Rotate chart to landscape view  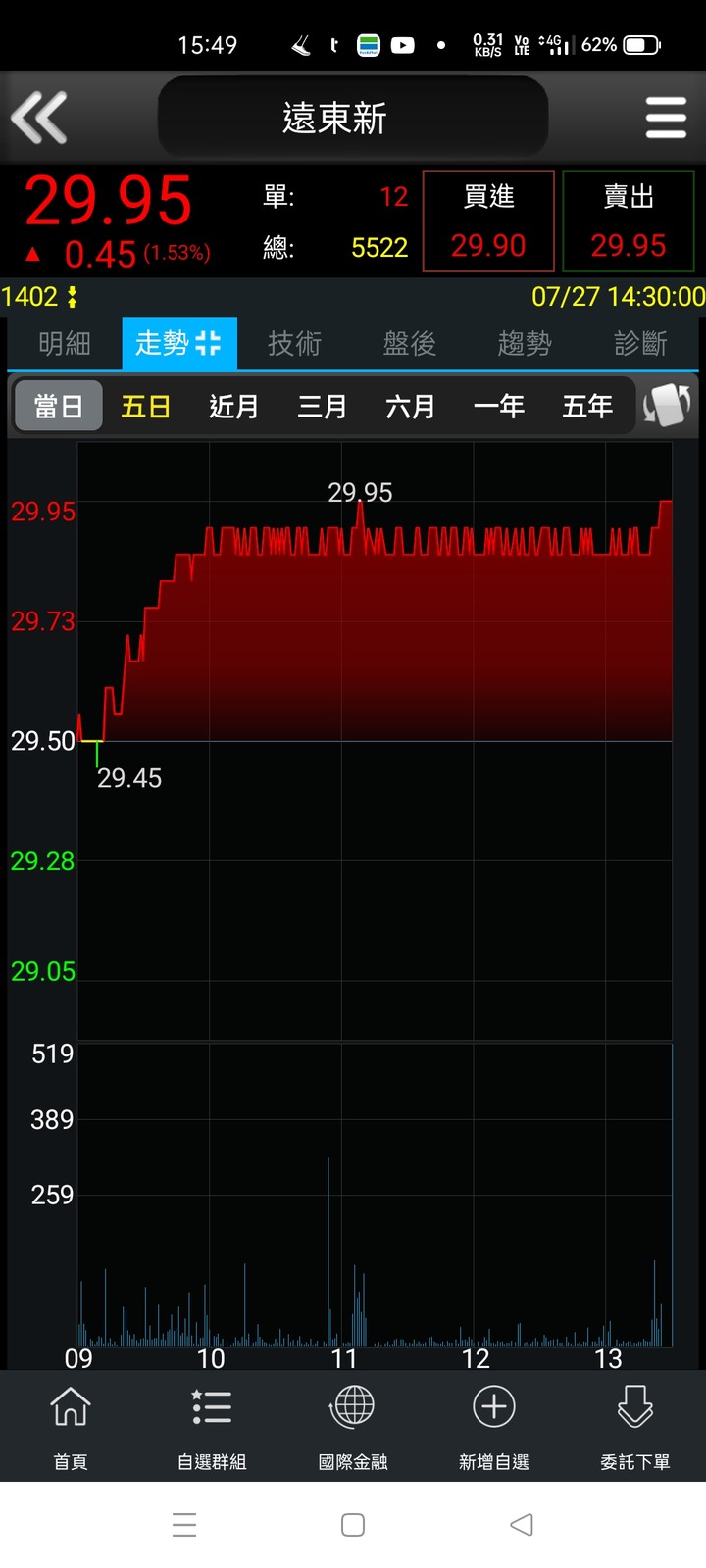(x=667, y=405)
